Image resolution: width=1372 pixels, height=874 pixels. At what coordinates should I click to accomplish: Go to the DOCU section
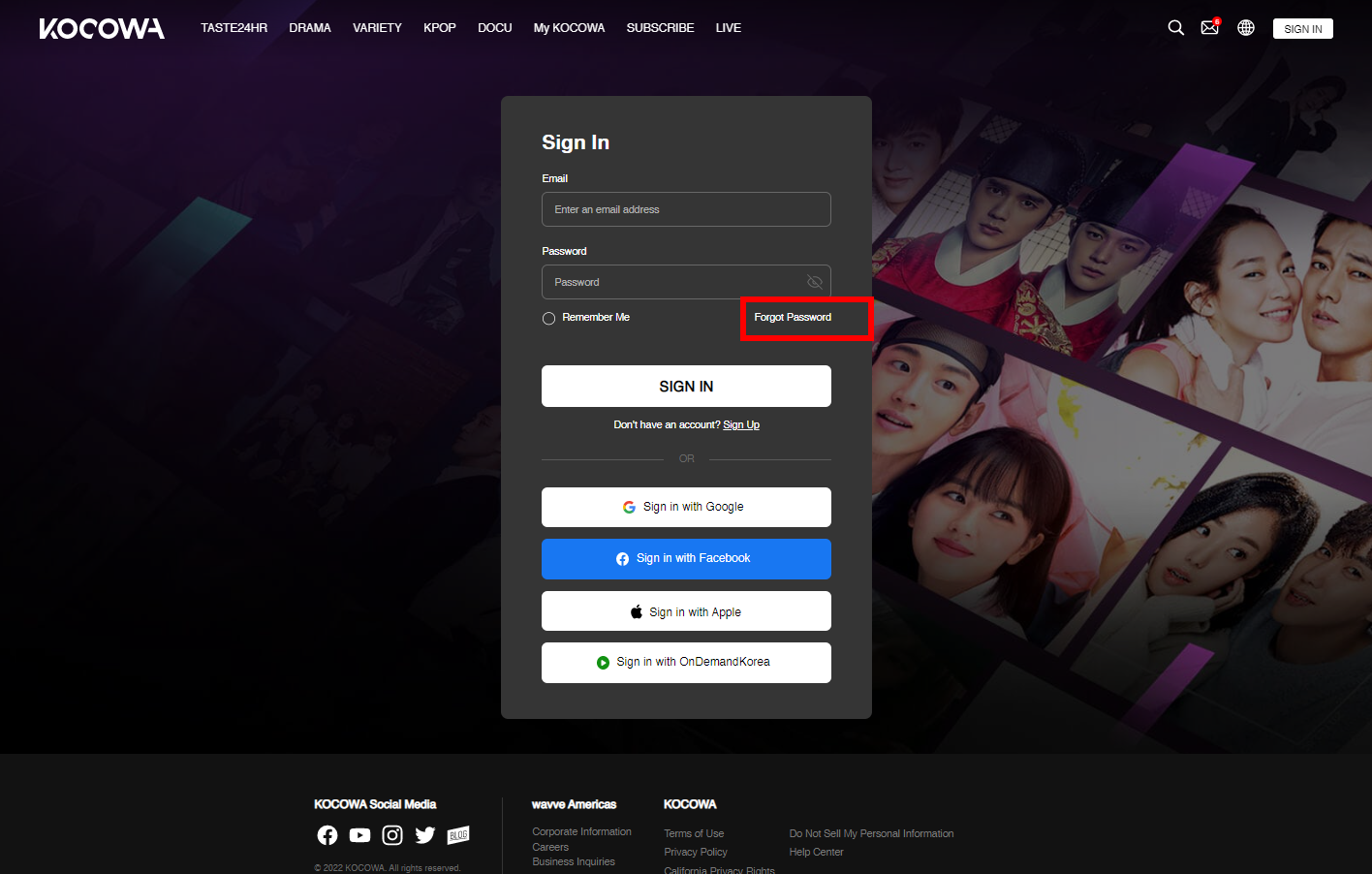(x=495, y=28)
